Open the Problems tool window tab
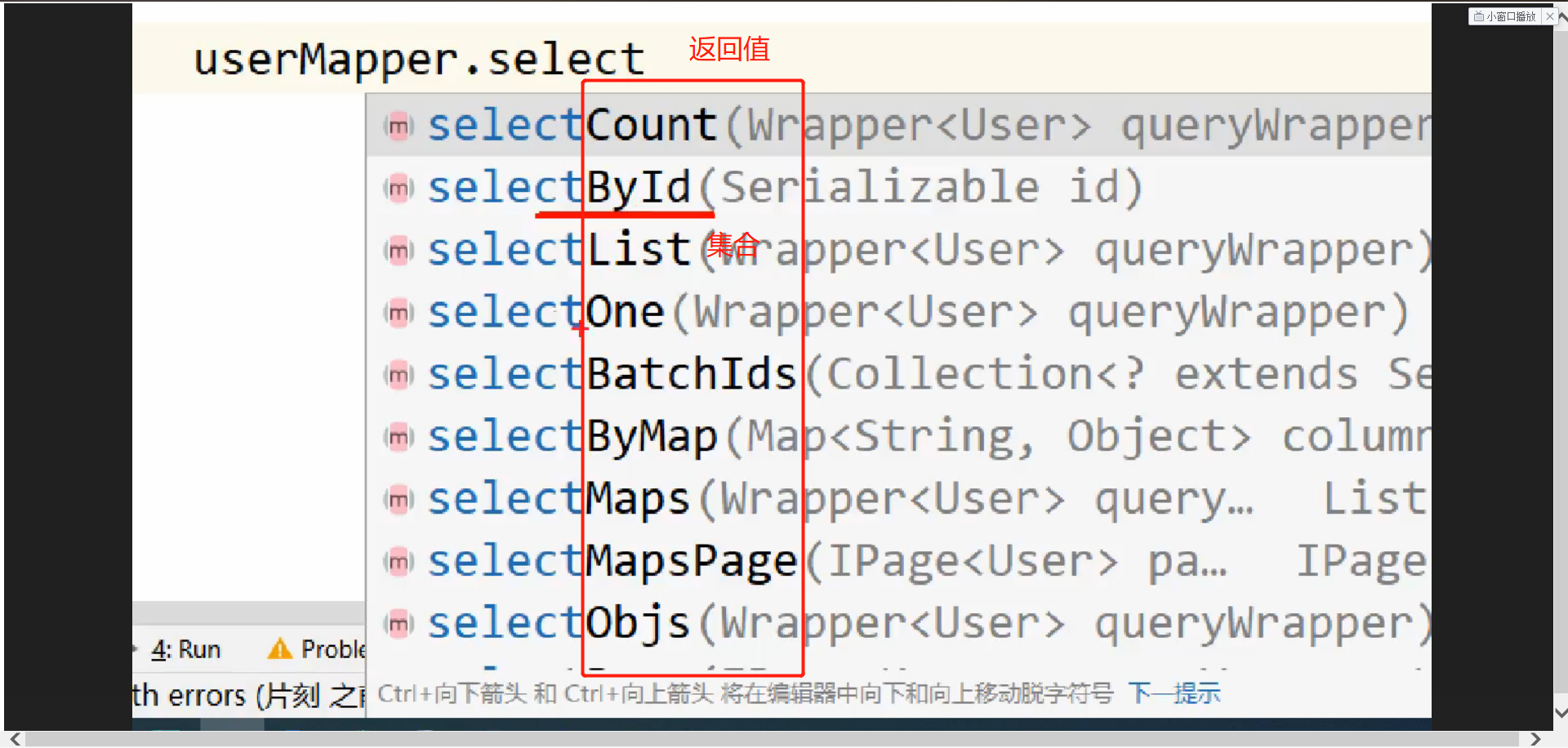Image resolution: width=1568 pixels, height=748 pixels. click(x=317, y=649)
